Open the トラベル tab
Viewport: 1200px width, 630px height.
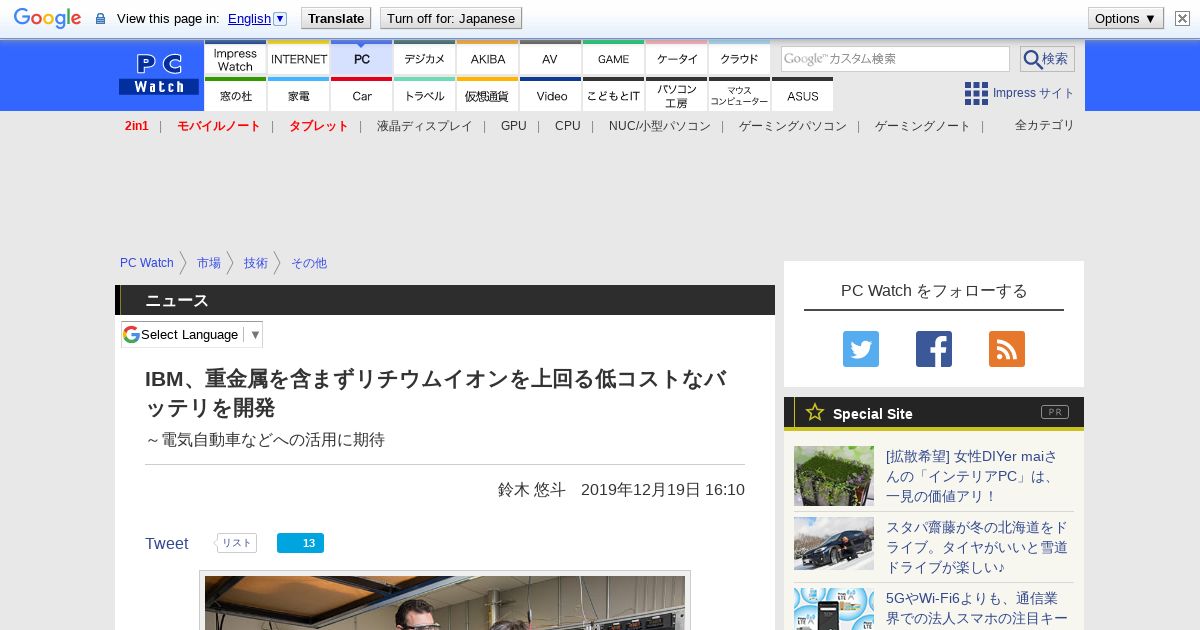click(x=425, y=95)
